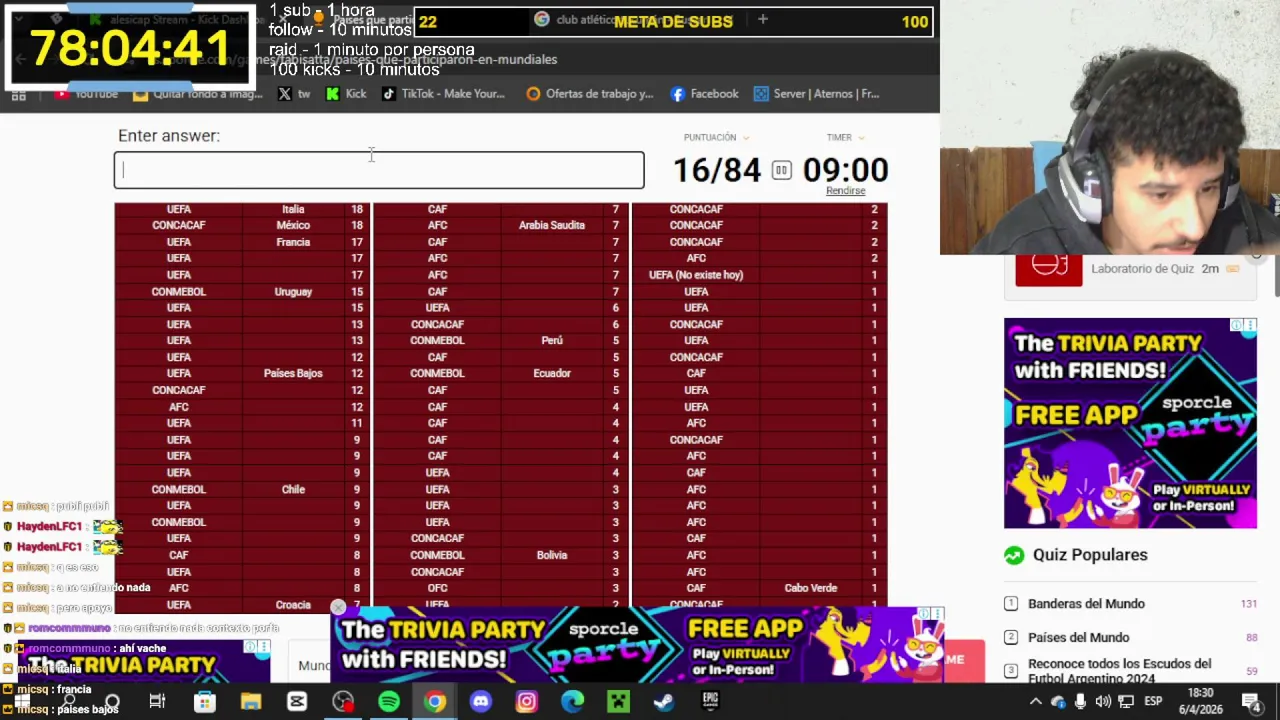Open the X tw bookmark
This screenshot has height=720, width=1280.
[294, 94]
